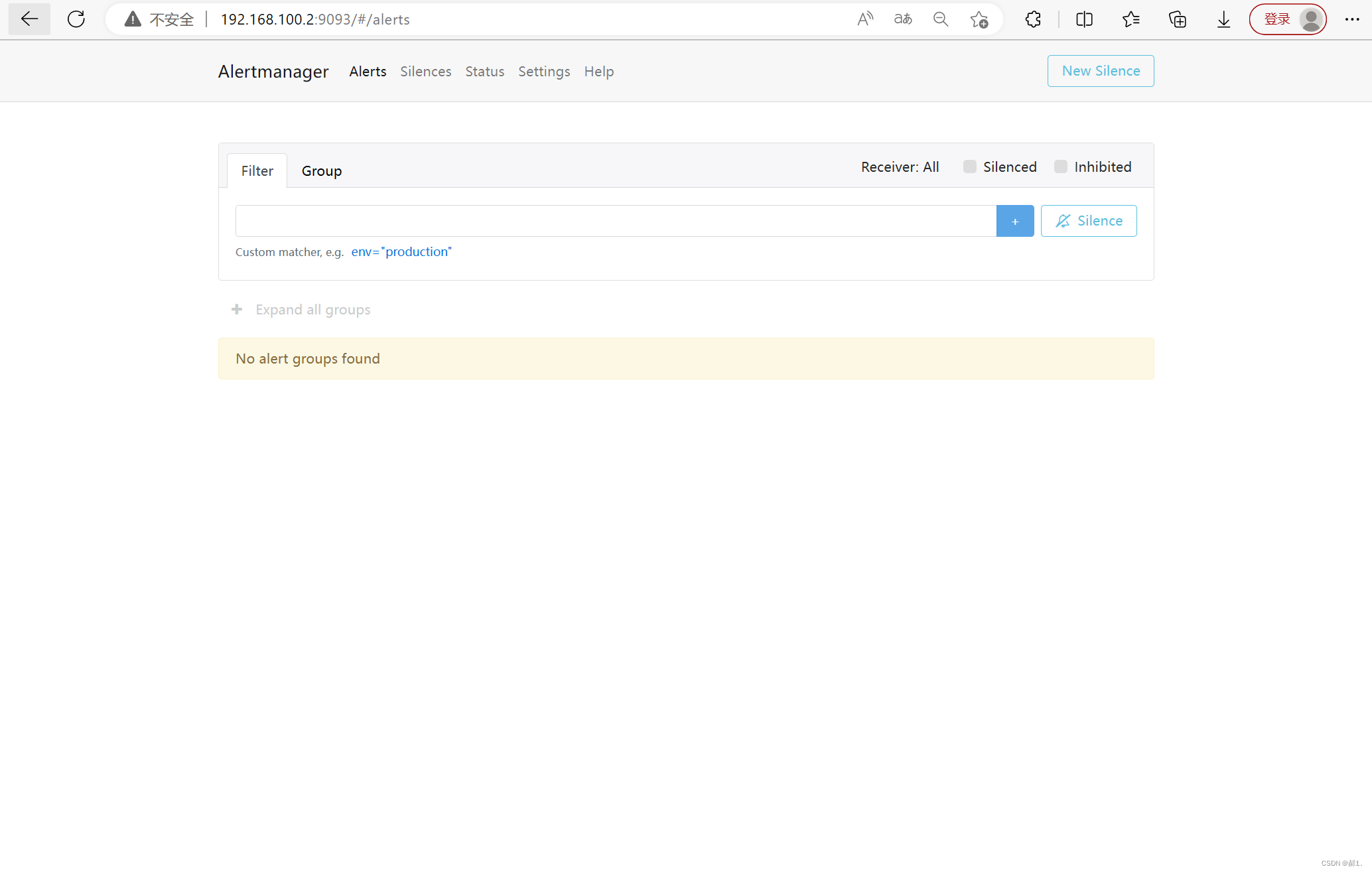This screenshot has height=873, width=1372.
Task: Open the downloads arrow icon
Action: (x=1223, y=19)
